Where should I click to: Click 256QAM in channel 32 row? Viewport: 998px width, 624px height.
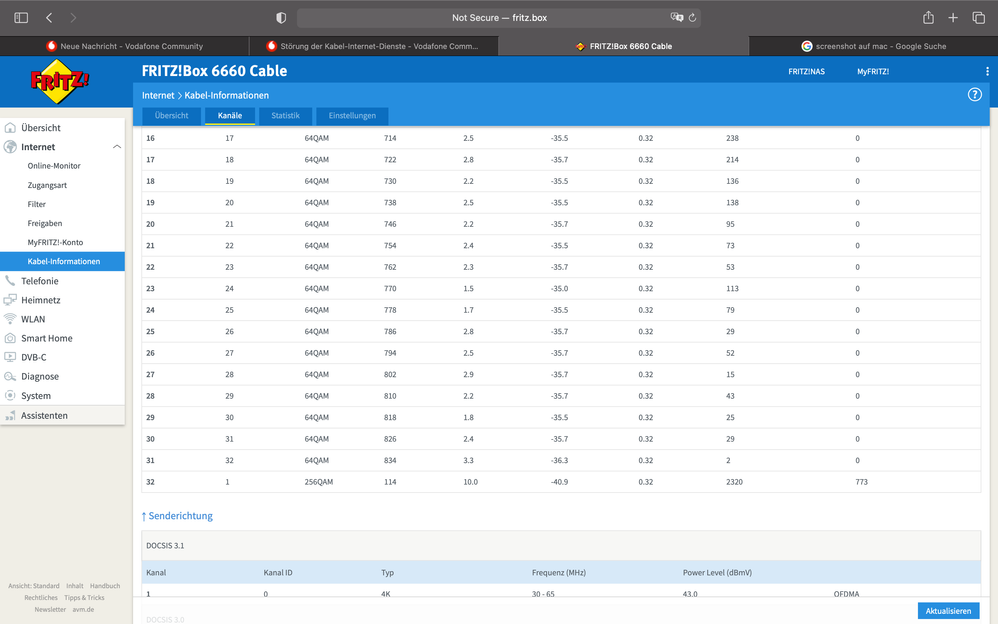click(x=318, y=482)
